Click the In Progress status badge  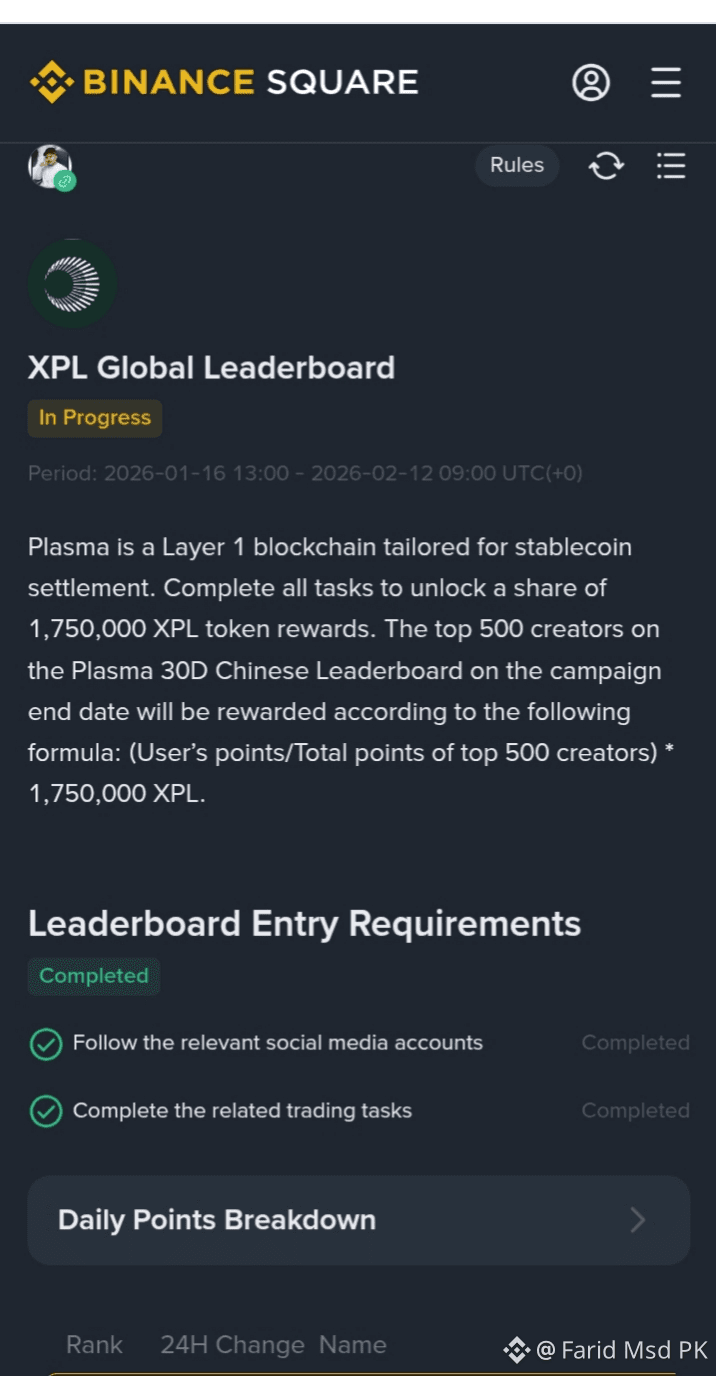coord(95,418)
